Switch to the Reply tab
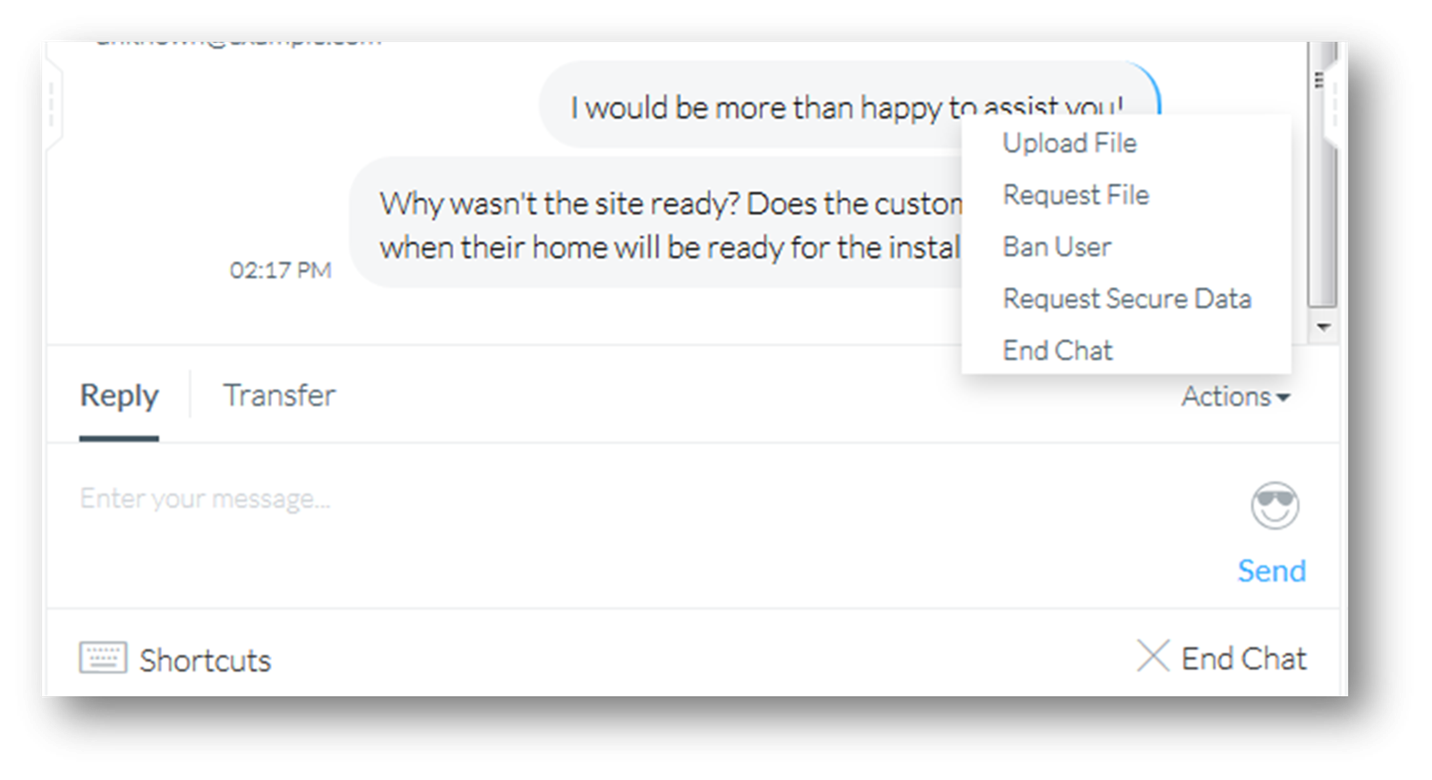Screen dimensions: 1432x780 119,396
